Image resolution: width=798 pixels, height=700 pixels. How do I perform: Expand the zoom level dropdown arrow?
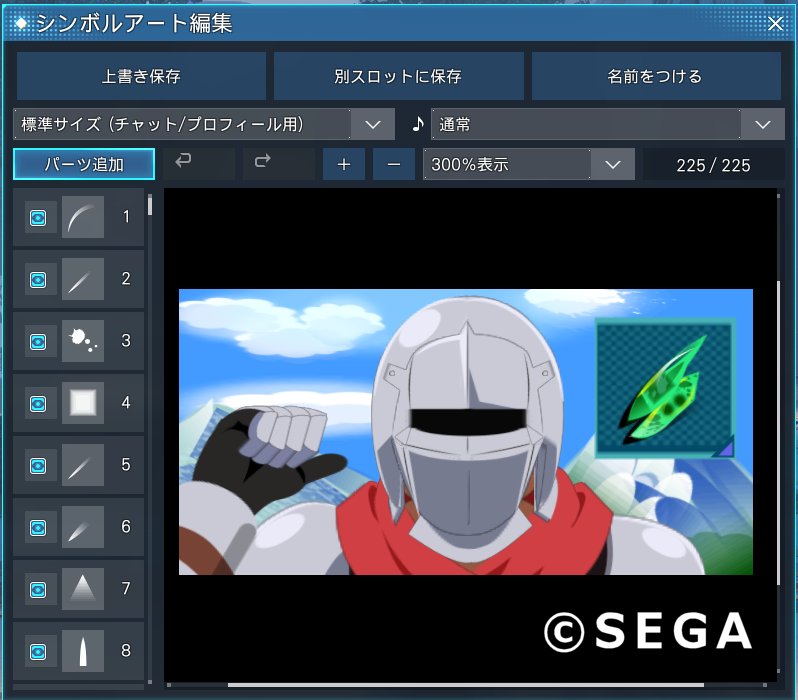613,164
